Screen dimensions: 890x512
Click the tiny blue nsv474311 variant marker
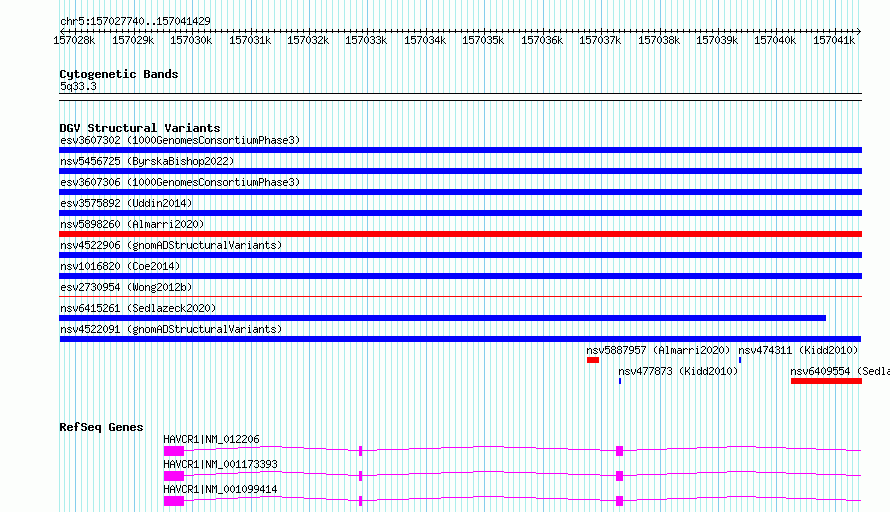(740, 360)
